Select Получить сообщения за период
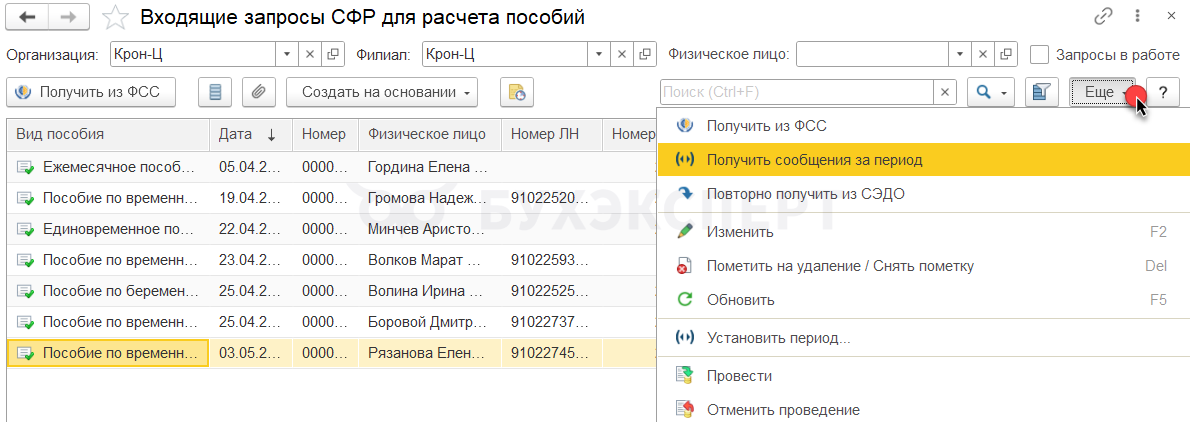This screenshot has height=422, width=1190. 923,160
